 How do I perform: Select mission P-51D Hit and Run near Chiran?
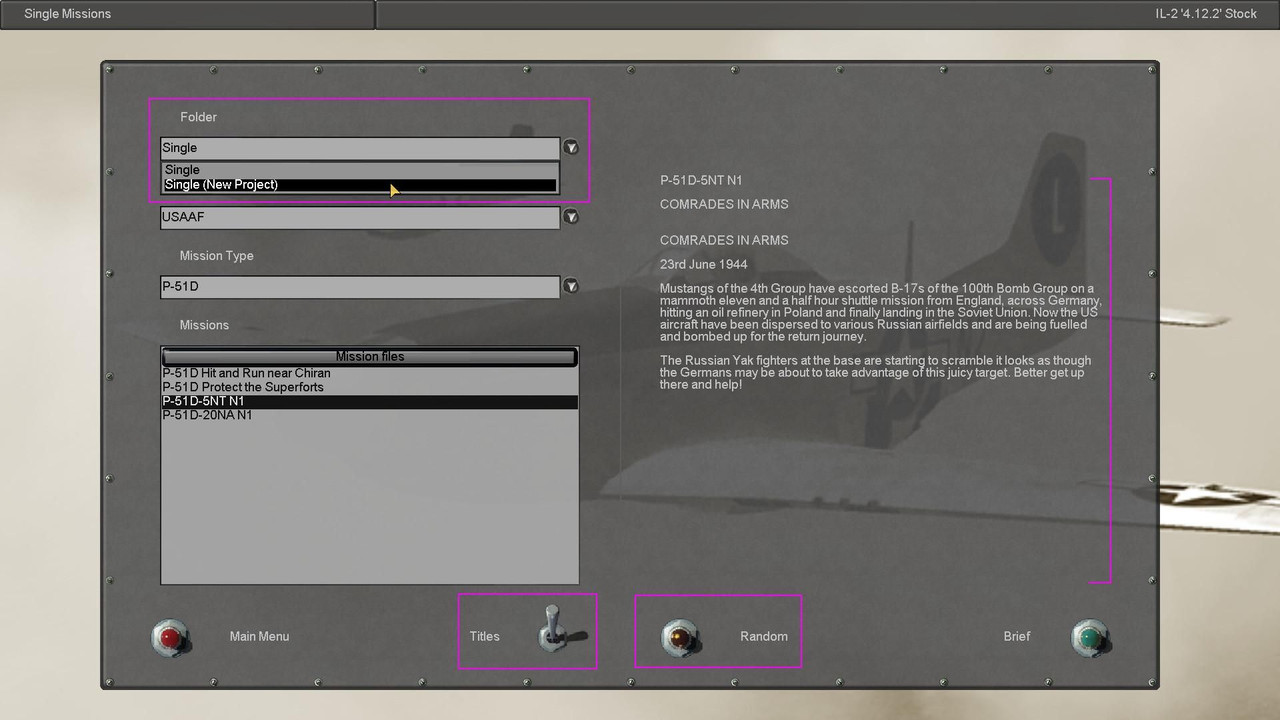370,373
